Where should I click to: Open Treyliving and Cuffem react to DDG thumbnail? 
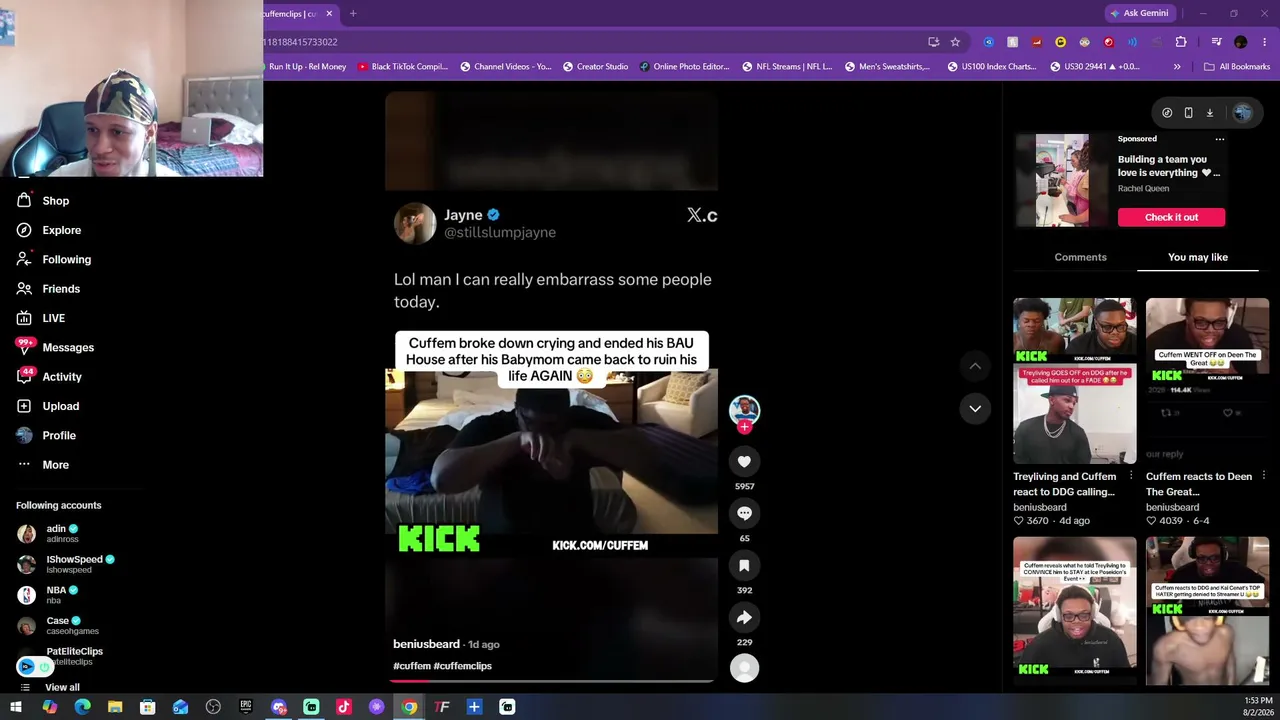1075,381
